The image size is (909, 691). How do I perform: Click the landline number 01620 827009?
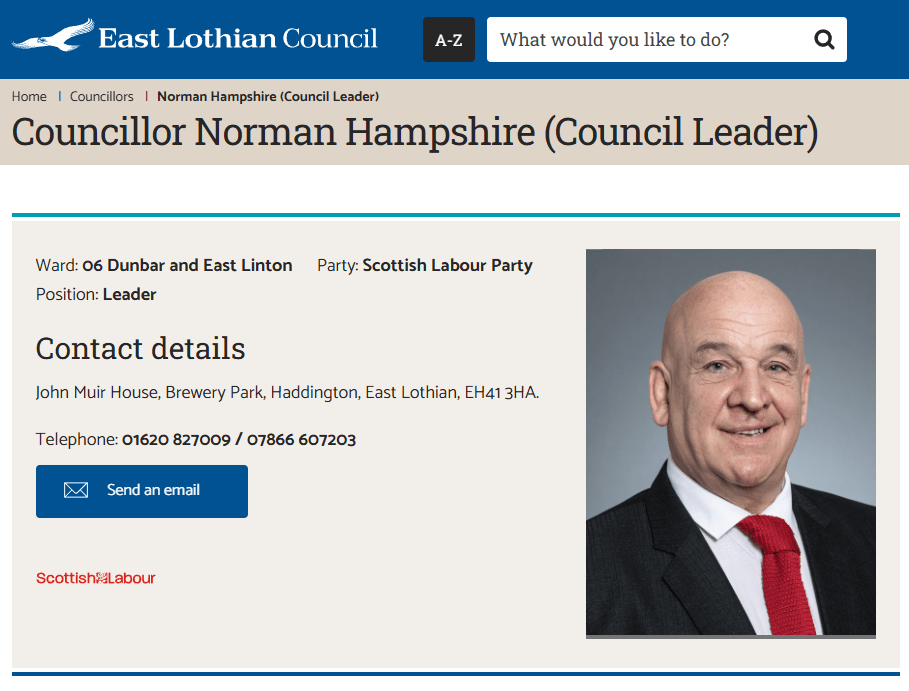tap(176, 439)
